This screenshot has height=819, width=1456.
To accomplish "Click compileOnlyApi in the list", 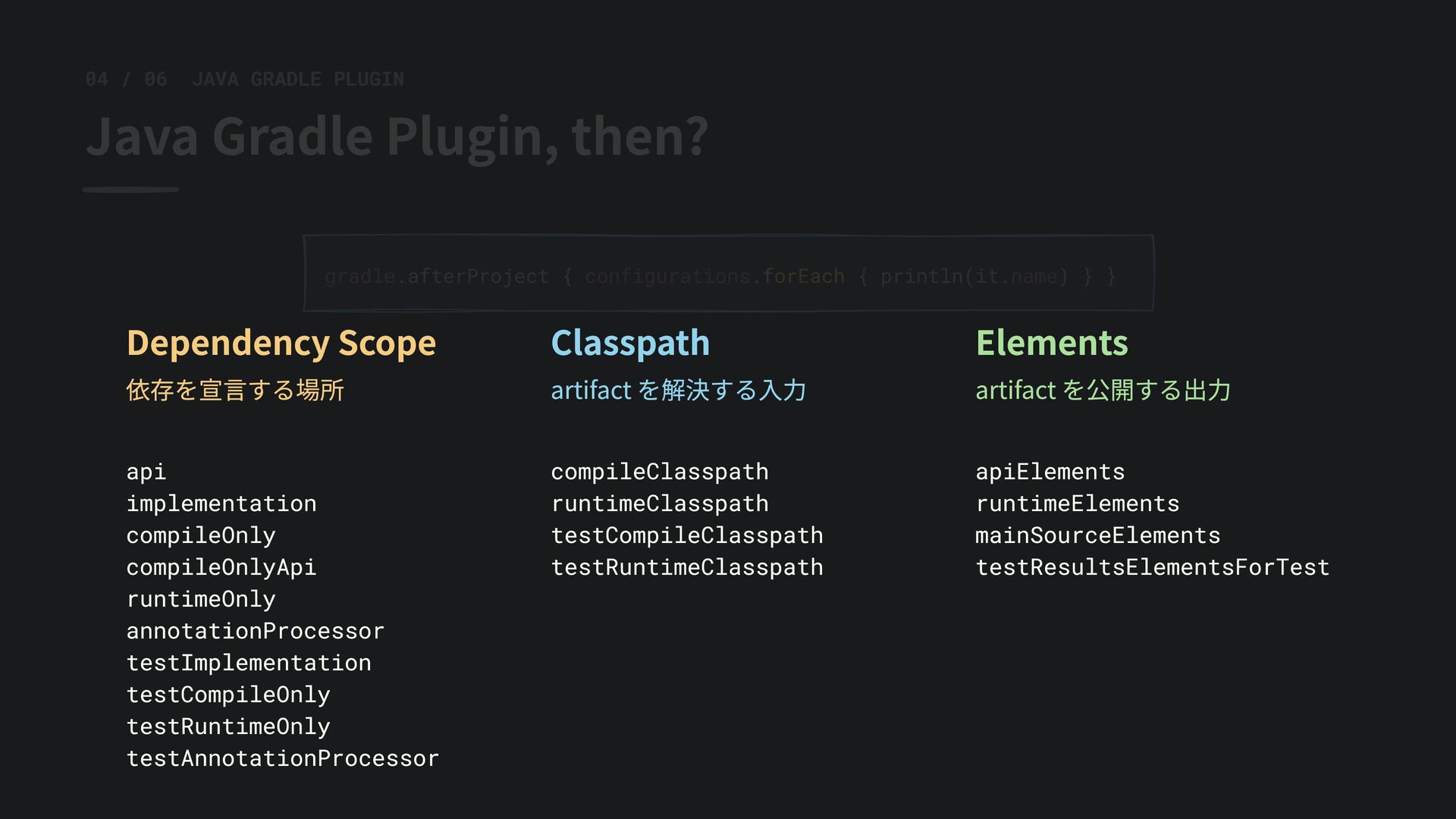I will click(221, 567).
